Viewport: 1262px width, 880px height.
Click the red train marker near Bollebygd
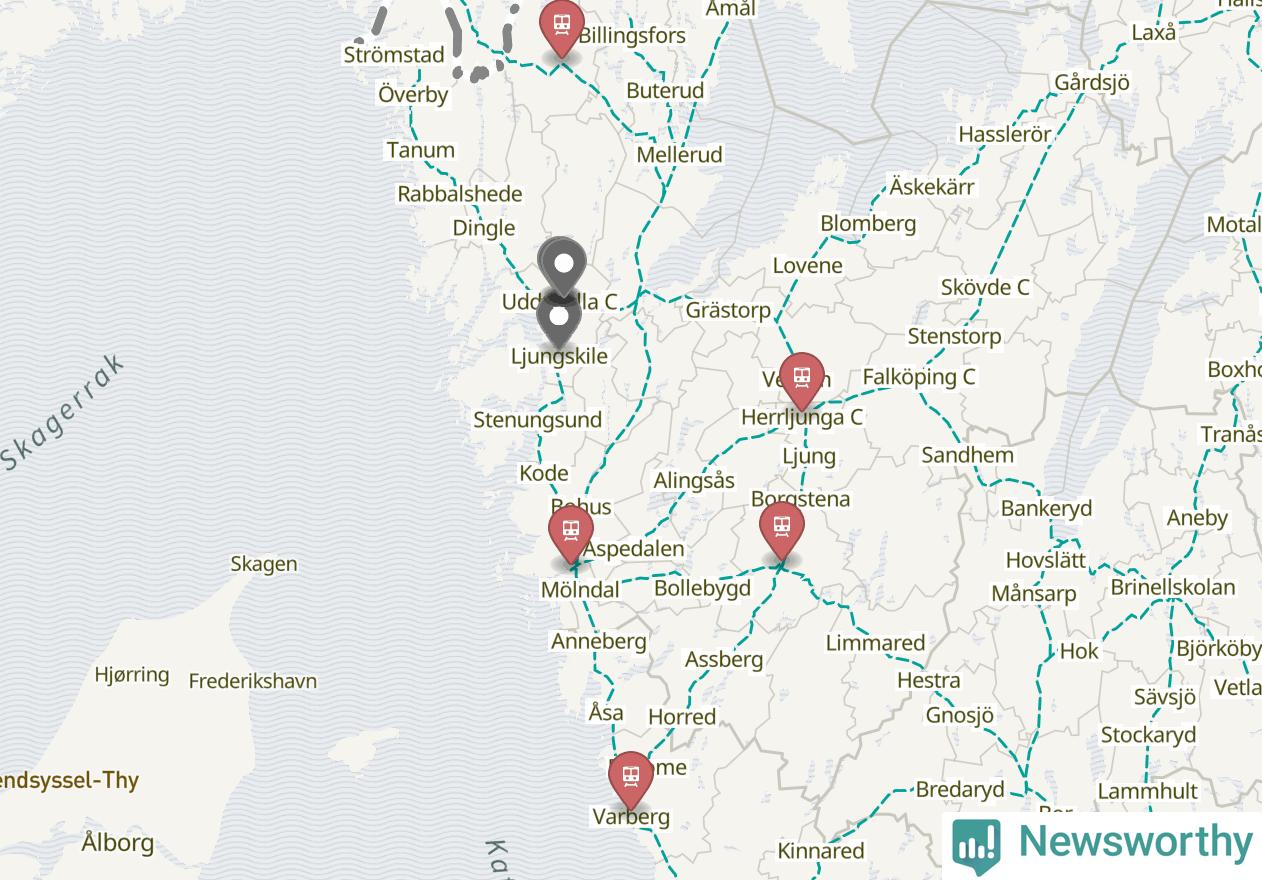[782, 530]
